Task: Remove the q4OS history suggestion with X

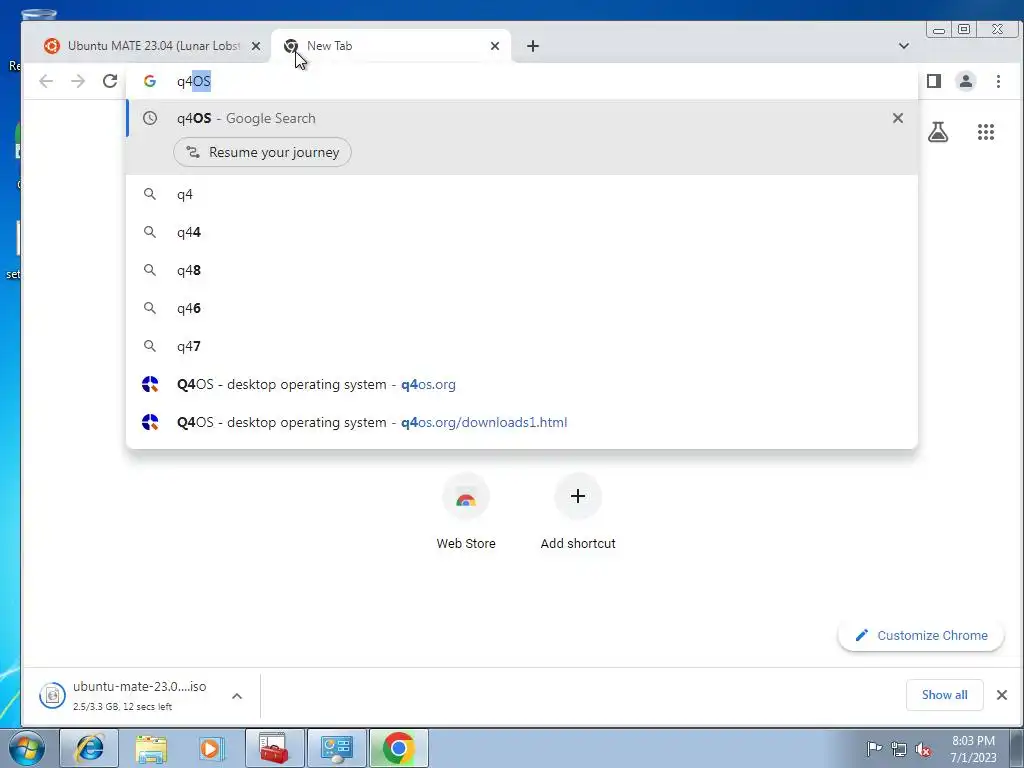Action: 898,118
